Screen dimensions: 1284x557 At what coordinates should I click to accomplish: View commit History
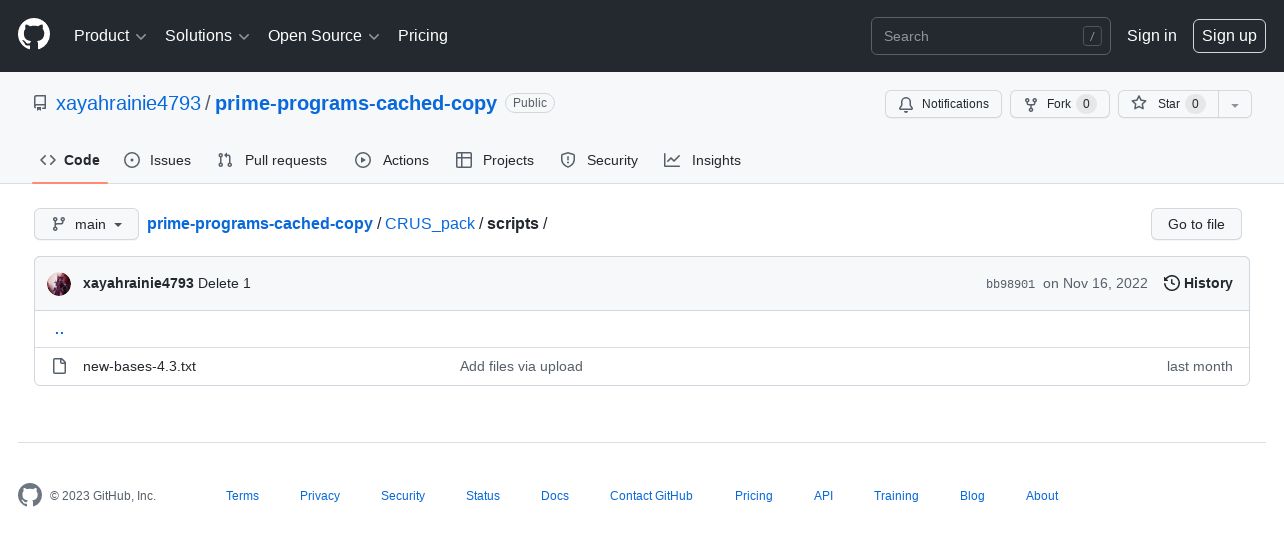[1198, 283]
